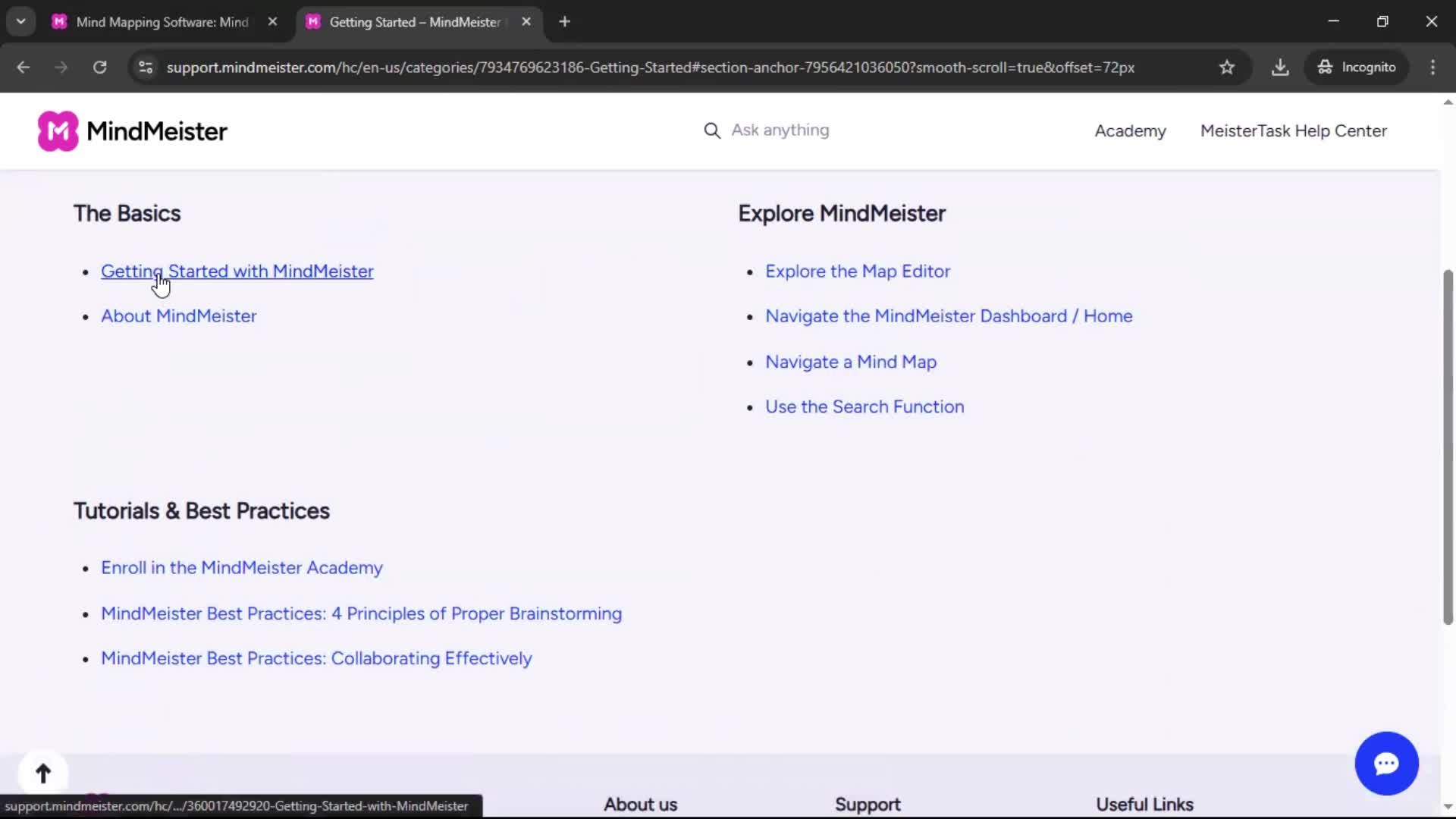Select the Getting Started – MindMeister tab
Viewport: 1456px width, 819px height.
(x=419, y=22)
